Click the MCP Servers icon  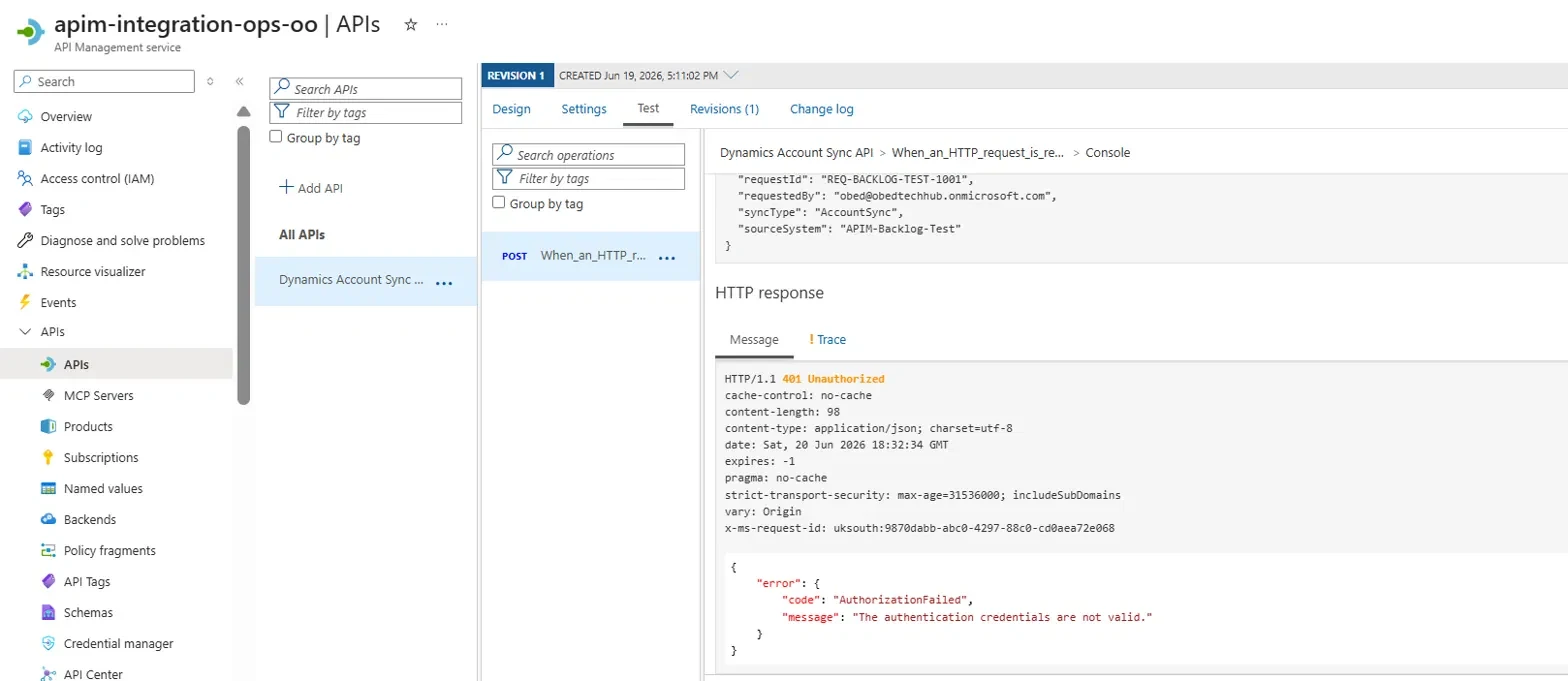point(48,396)
